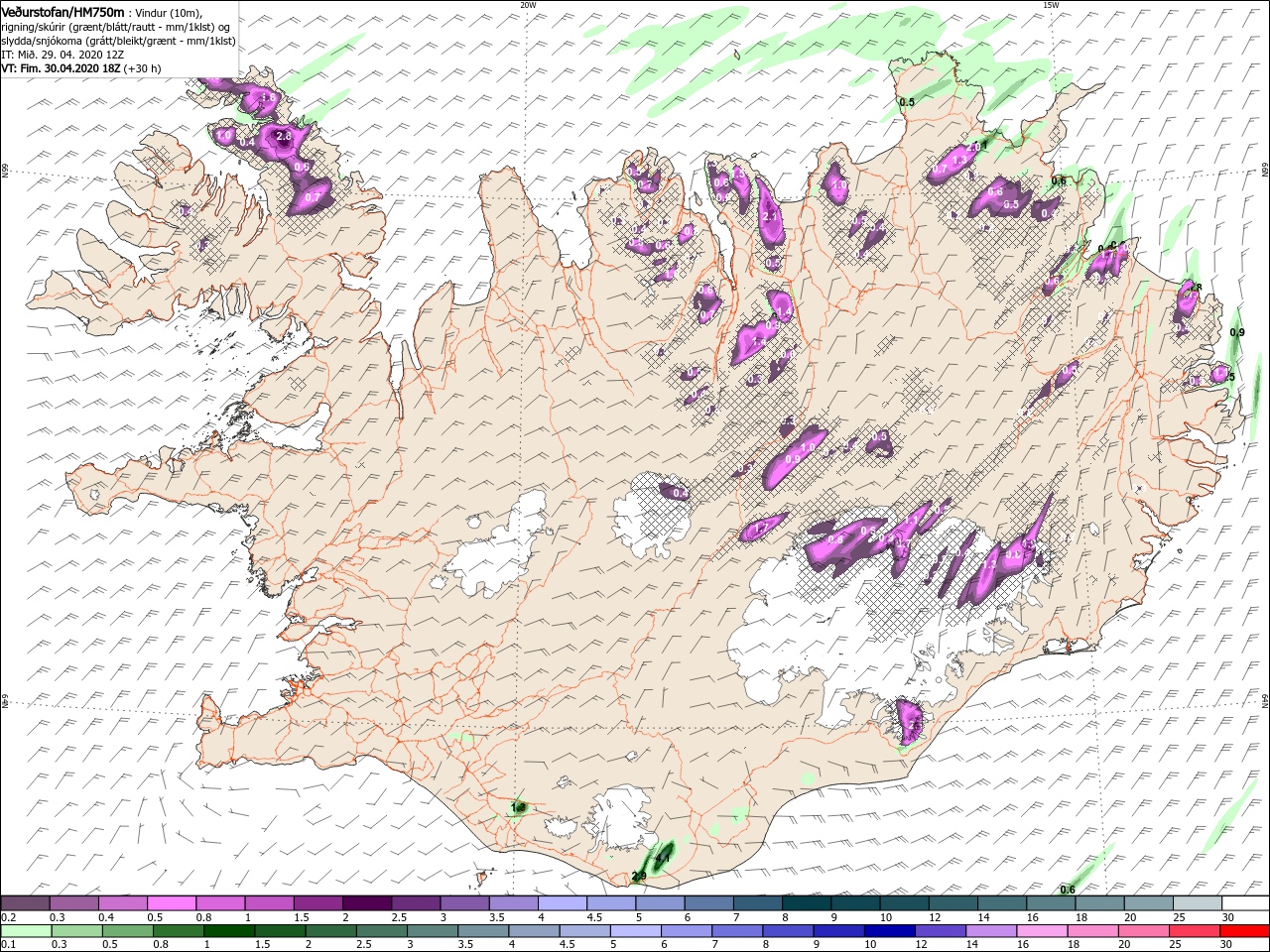The width and height of the screenshot is (1270, 952).
Task: Select the darkest green 1 swatch in lower legend row
Action: 228,931
